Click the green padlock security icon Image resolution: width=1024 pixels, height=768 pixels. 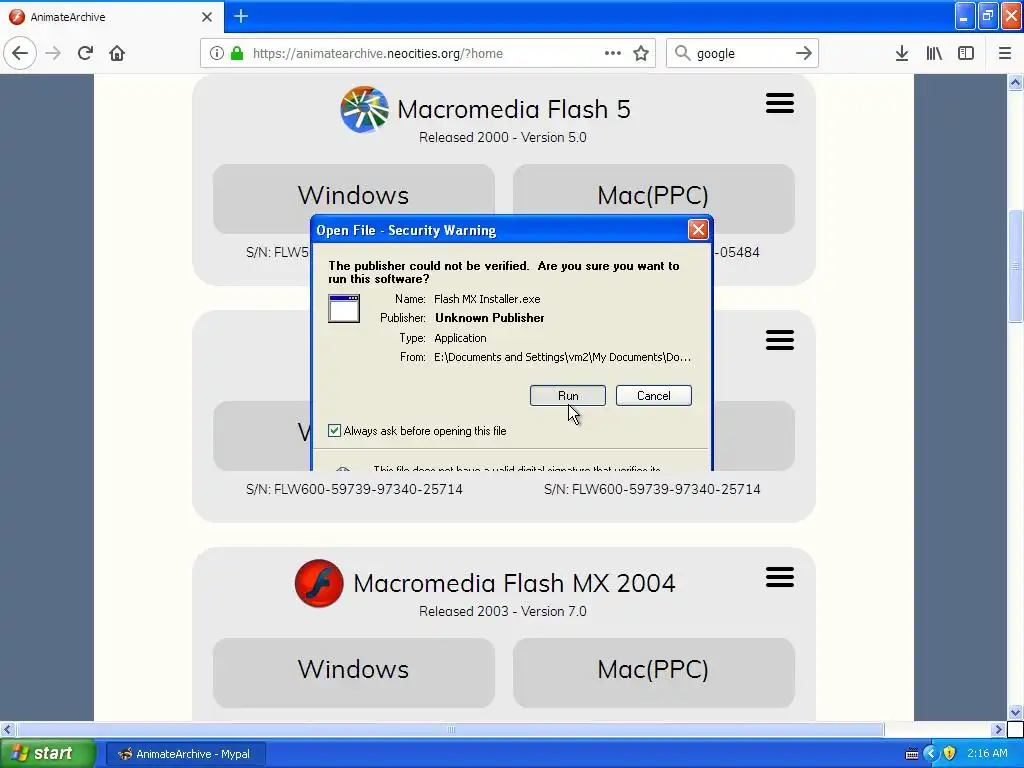coord(237,53)
